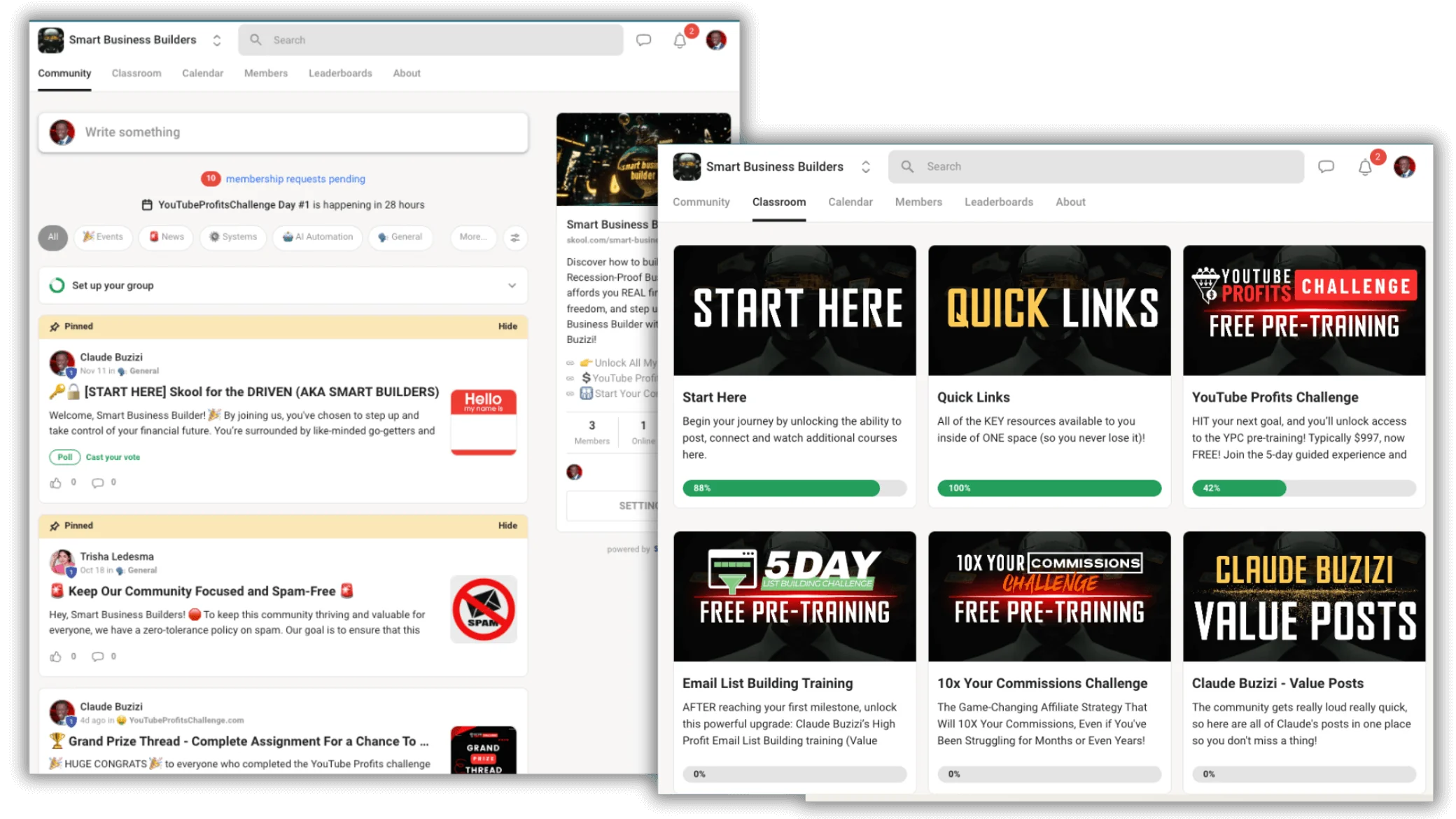Filter posts by News category
The width and height of the screenshot is (1456, 819).
(167, 237)
